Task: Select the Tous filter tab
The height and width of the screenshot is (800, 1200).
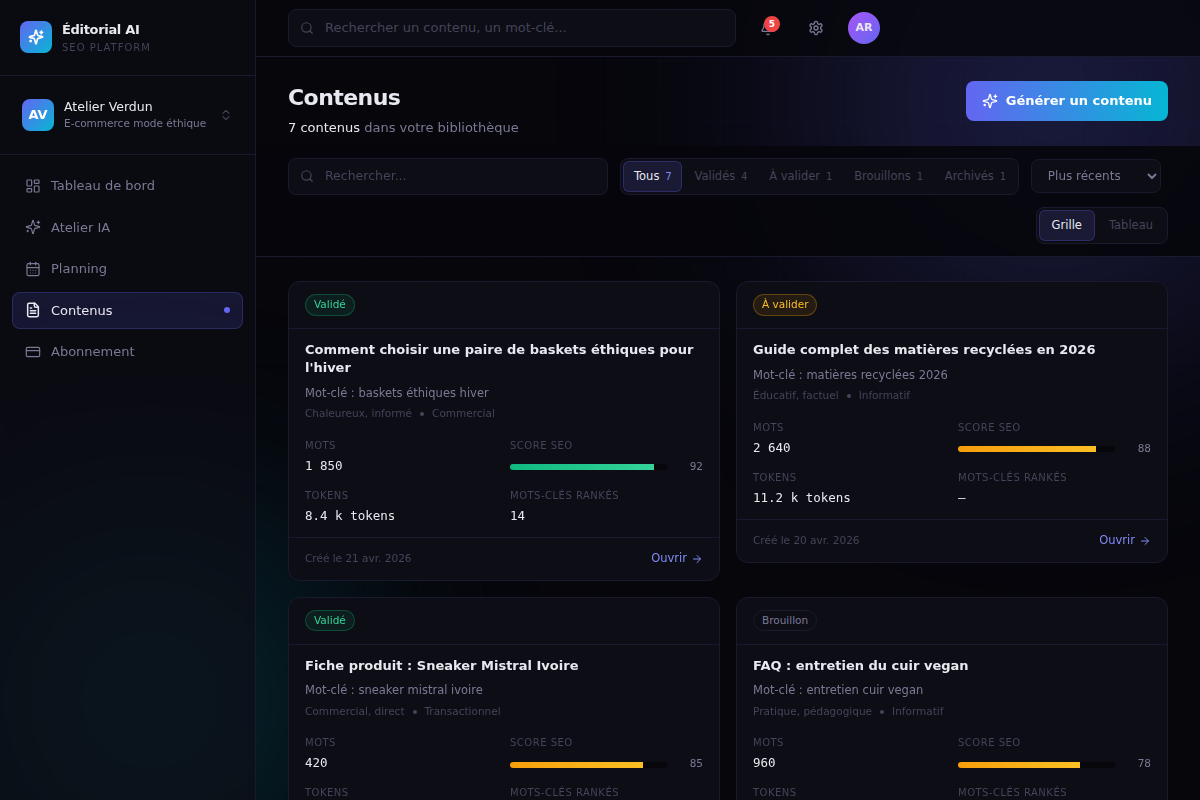Action: point(652,176)
